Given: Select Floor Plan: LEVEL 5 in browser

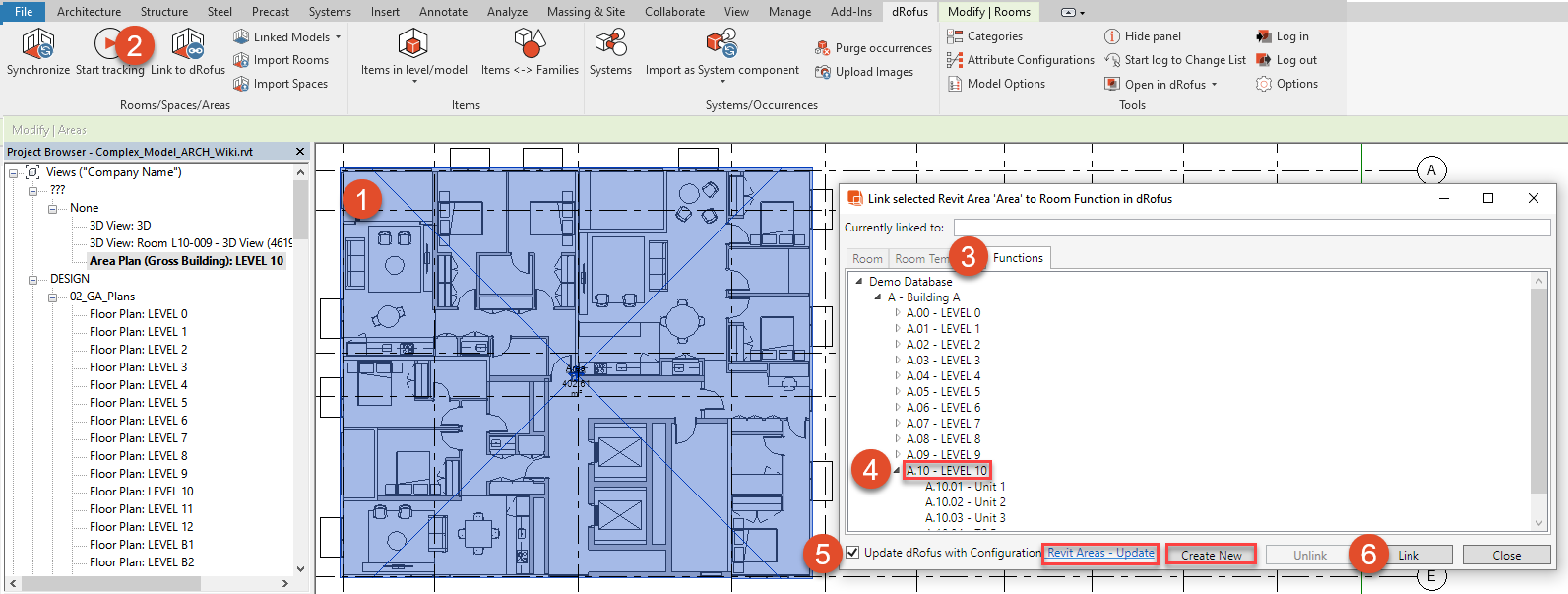Looking at the screenshot, I should coord(138,403).
